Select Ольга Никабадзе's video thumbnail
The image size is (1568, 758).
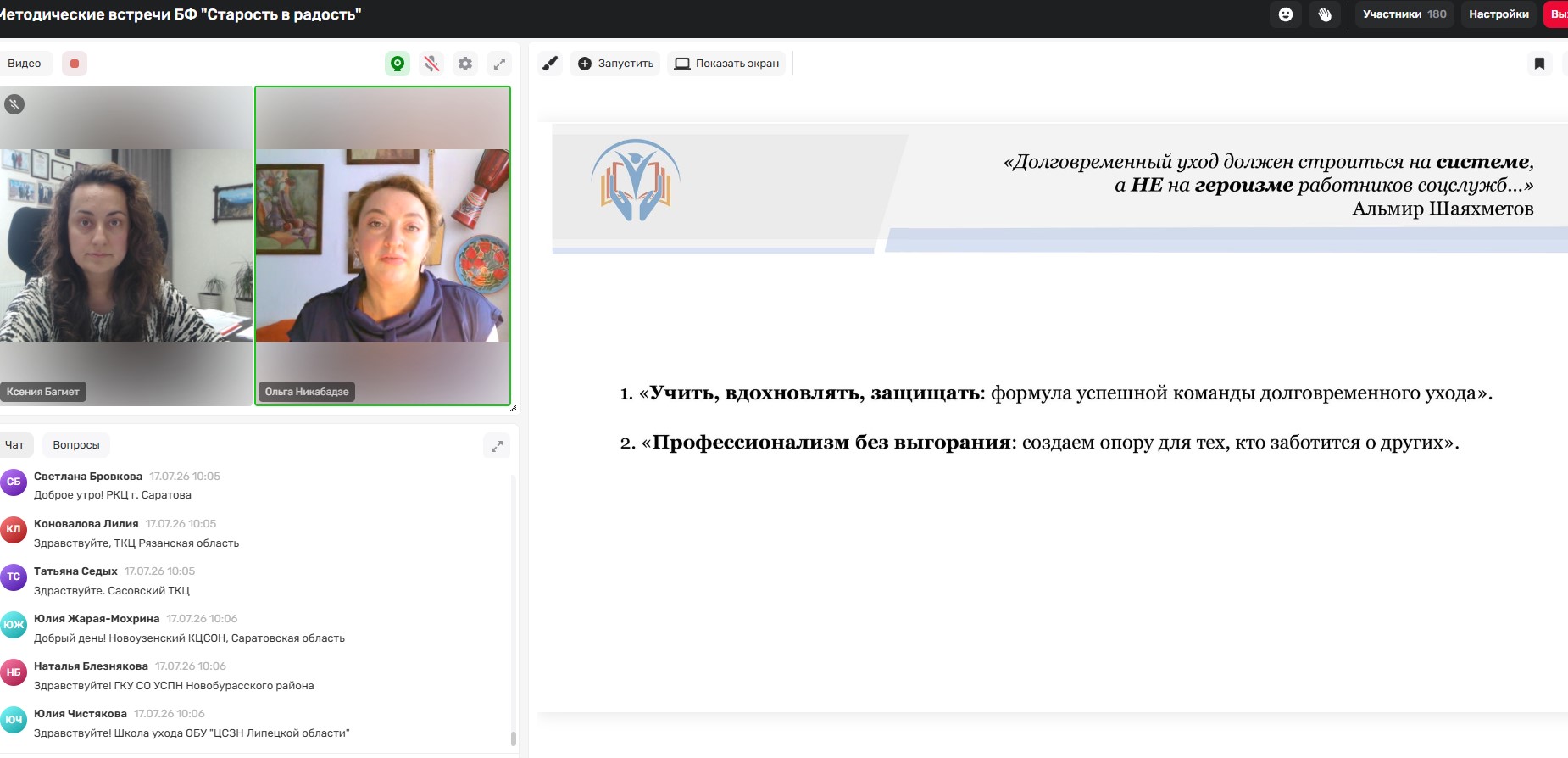[x=383, y=246]
